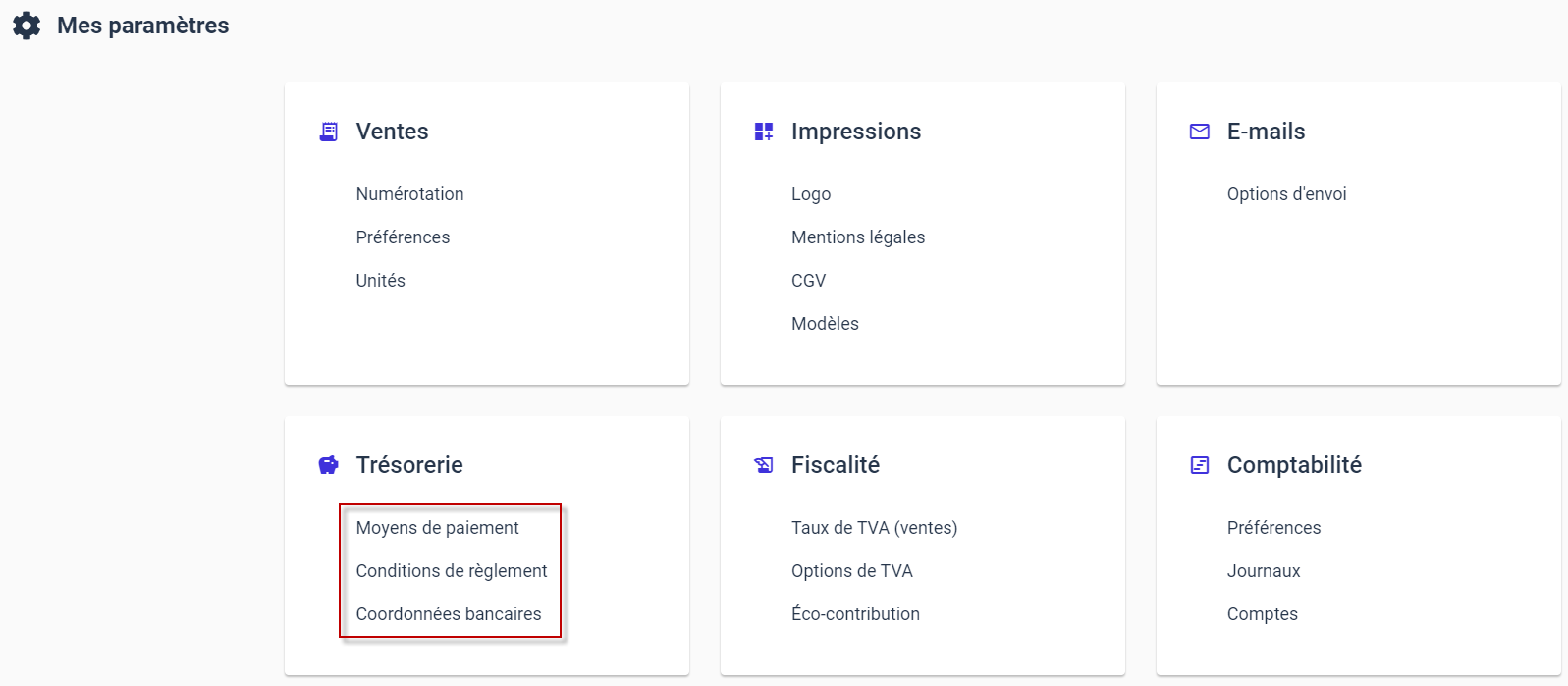This screenshot has width=1568, height=686.
Task: Go to Coordonnées bancaires
Action: (449, 614)
